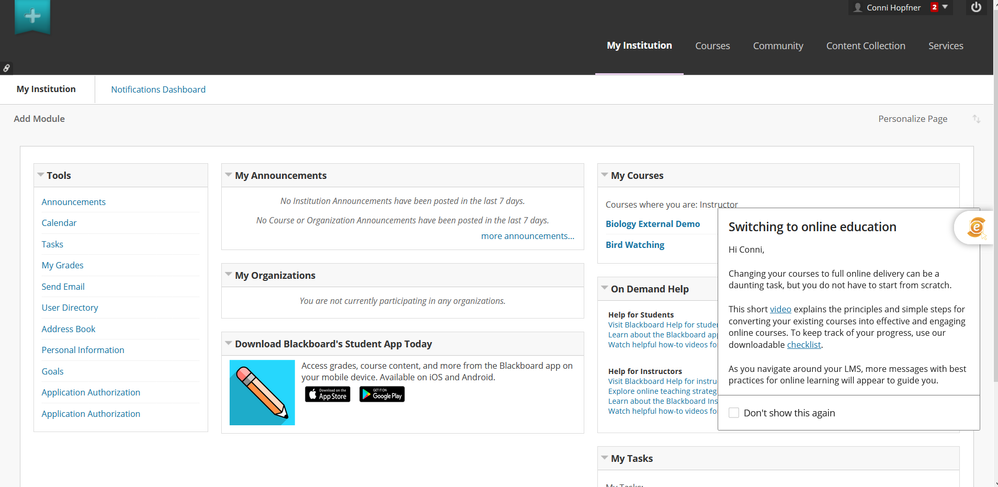
Task: Click the checklist link in the popup
Action: pyautogui.click(x=804, y=345)
